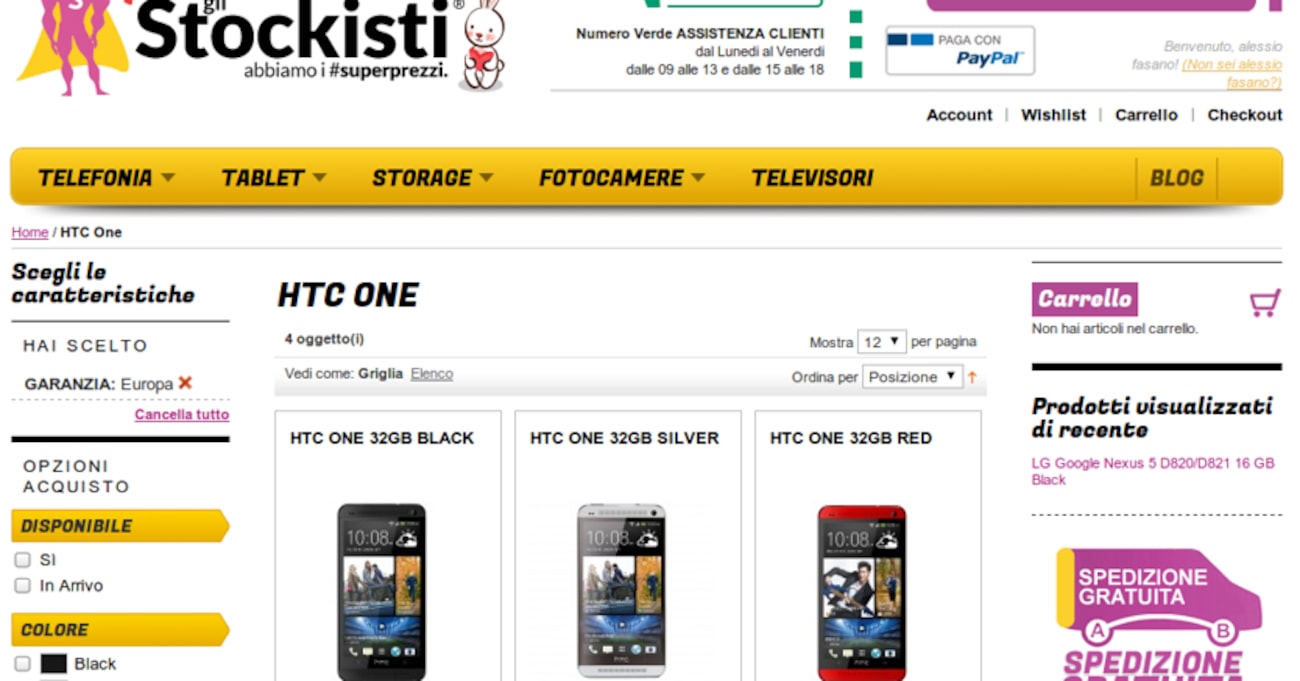The width and height of the screenshot is (1300, 681).
Task: Expand the Telefonia menu
Action: 106,178
